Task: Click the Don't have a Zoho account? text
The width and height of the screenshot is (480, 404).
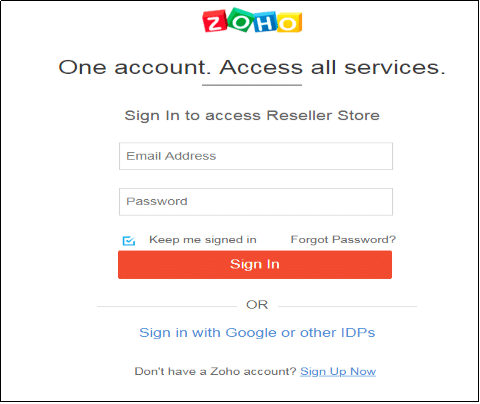Action: 215,371
